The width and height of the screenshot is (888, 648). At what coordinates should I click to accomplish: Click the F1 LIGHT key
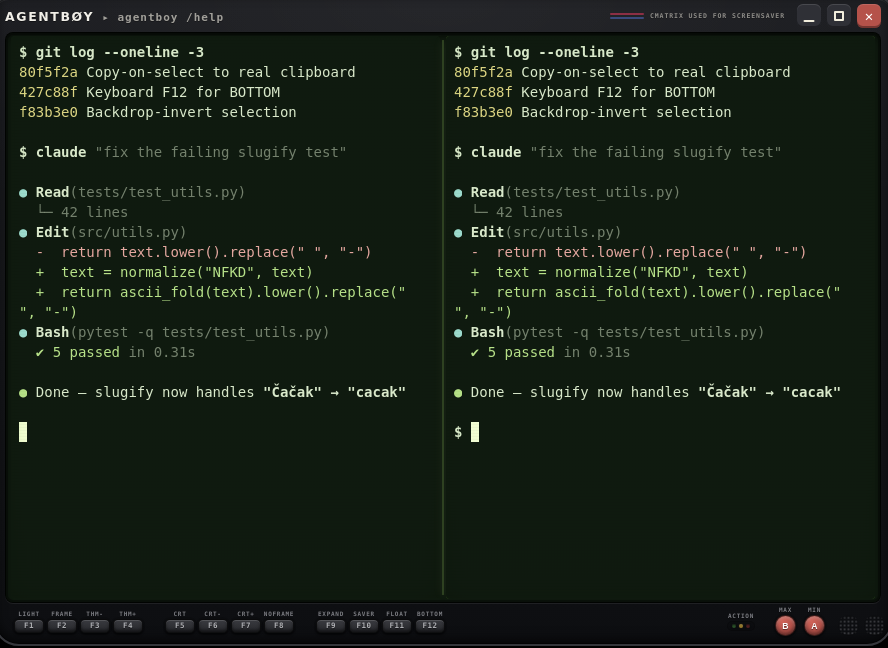pyautogui.click(x=29, y=625)
